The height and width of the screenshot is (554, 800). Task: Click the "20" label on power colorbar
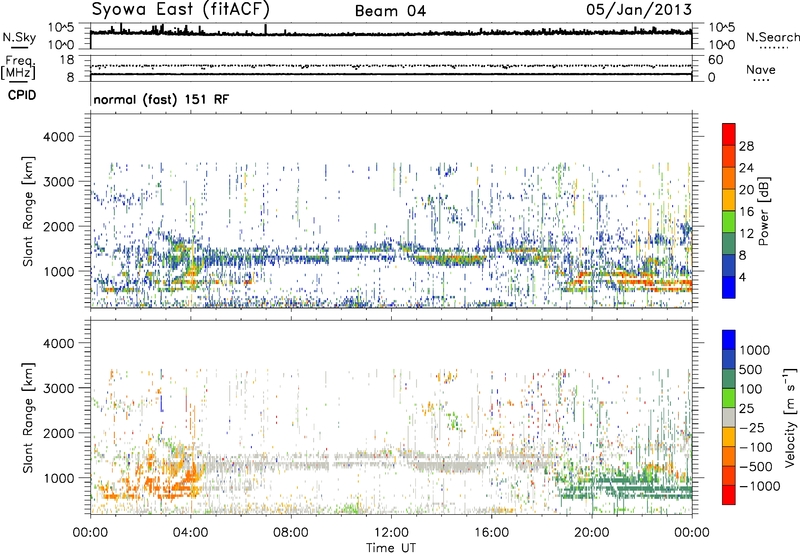click(x=746, y=190)
